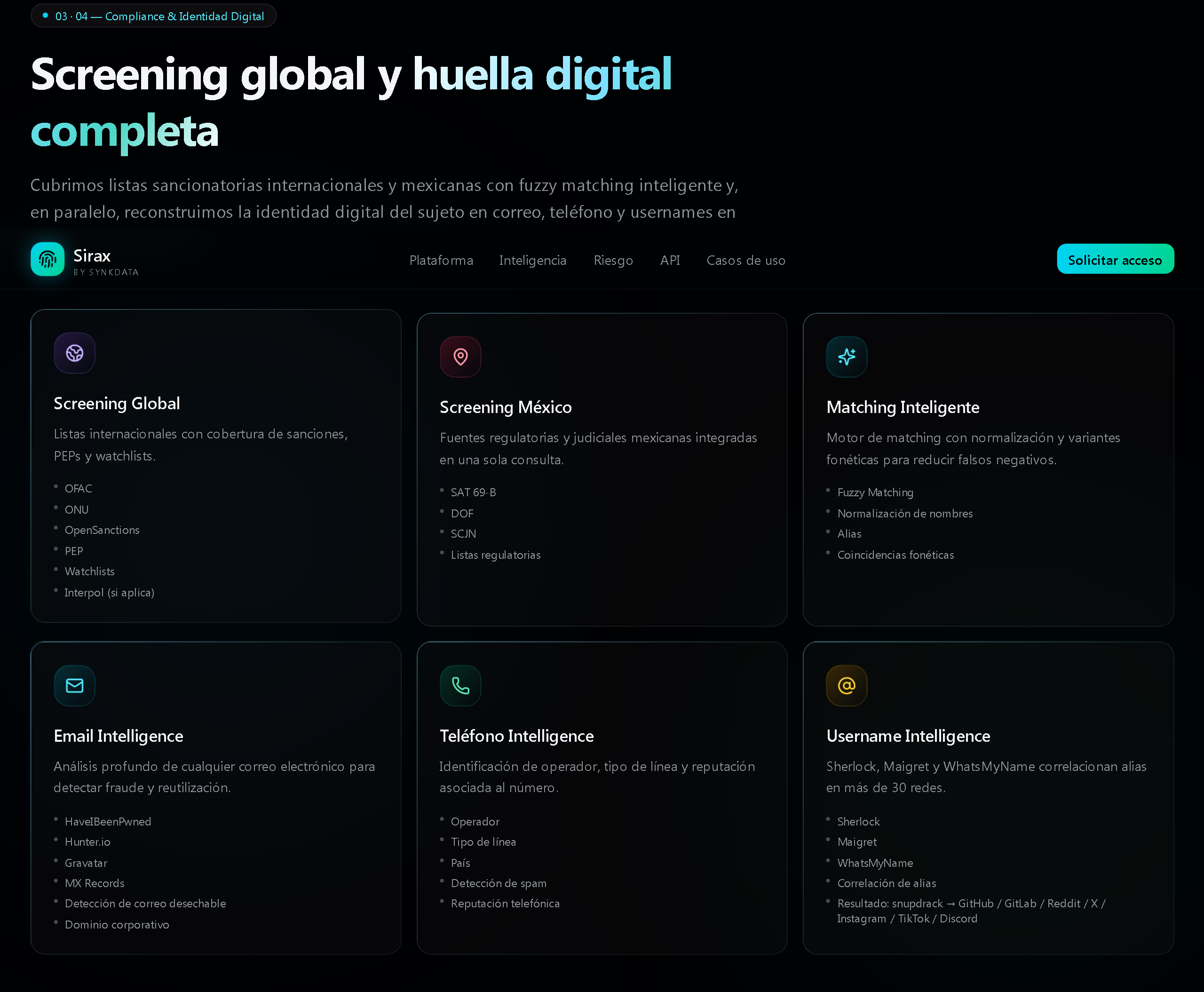Go to the Riesgo nav link
Screen dimensions: 1204x992
(x=613, y=261)
